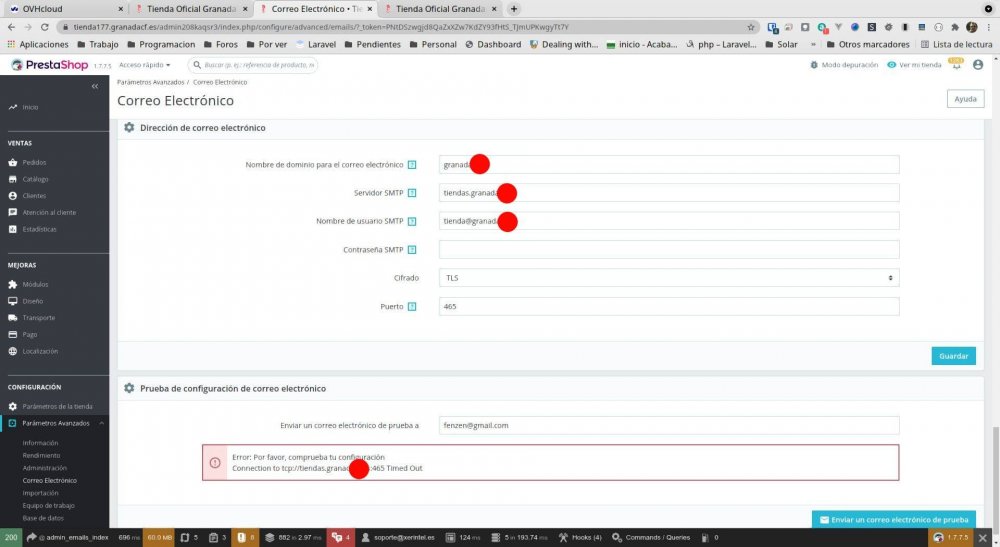Open Clientes in the sidebar
1000x547 pixels.
pyautogui.click(x=34, y=196)
